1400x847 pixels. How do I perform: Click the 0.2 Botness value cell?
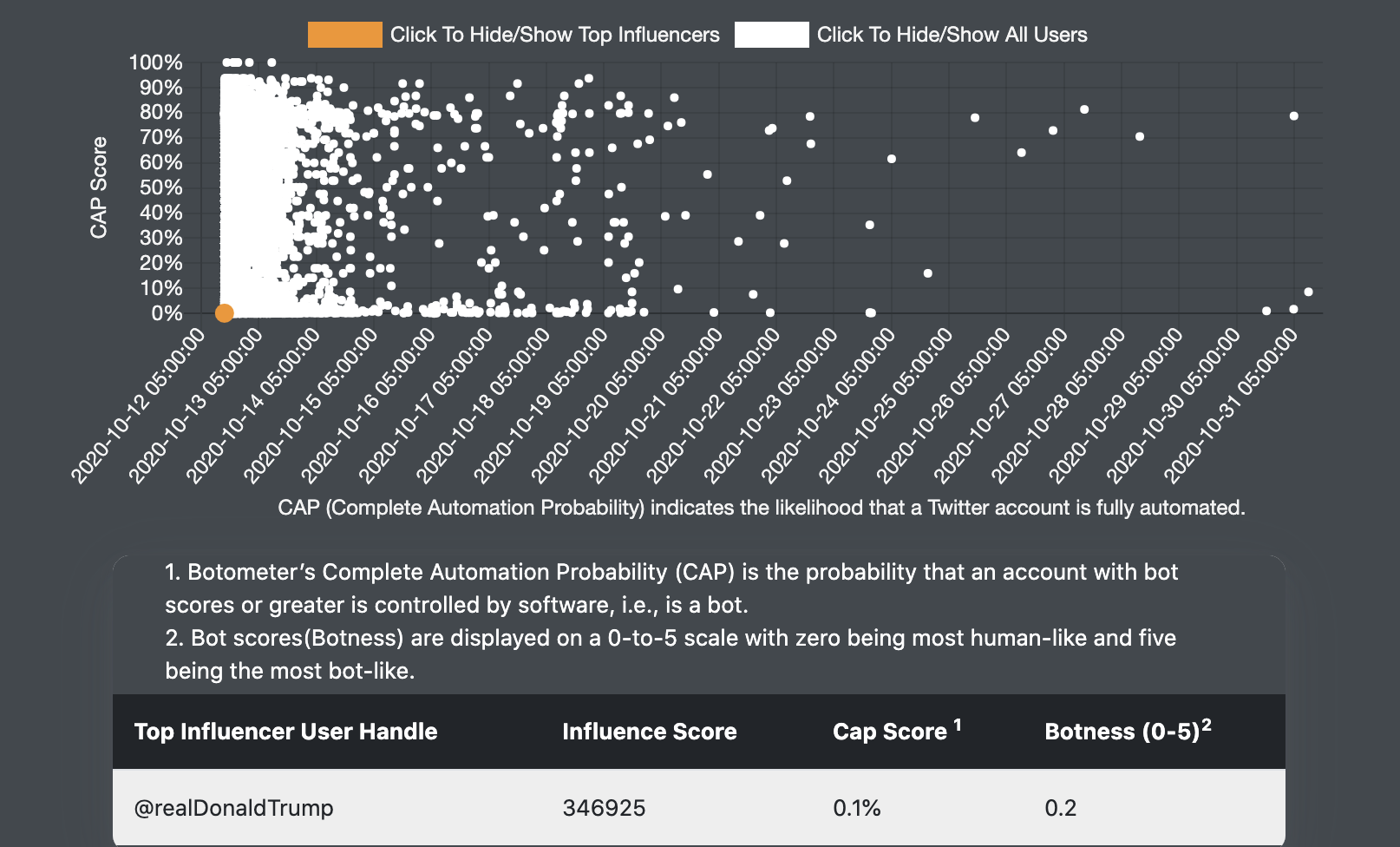(1060, 808)
